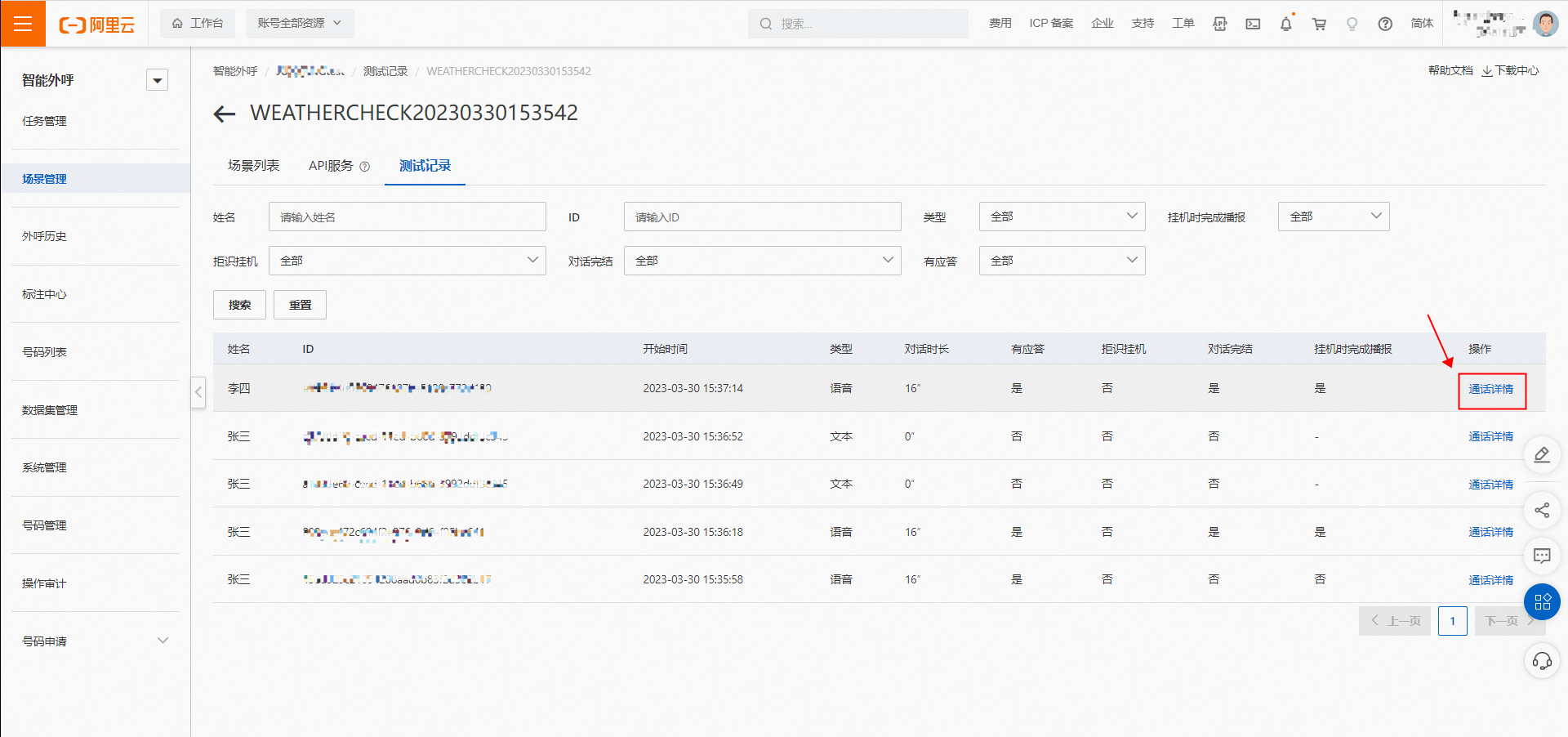Open the 工单 menu
1568x737 pixels.
coord(1183,23)
